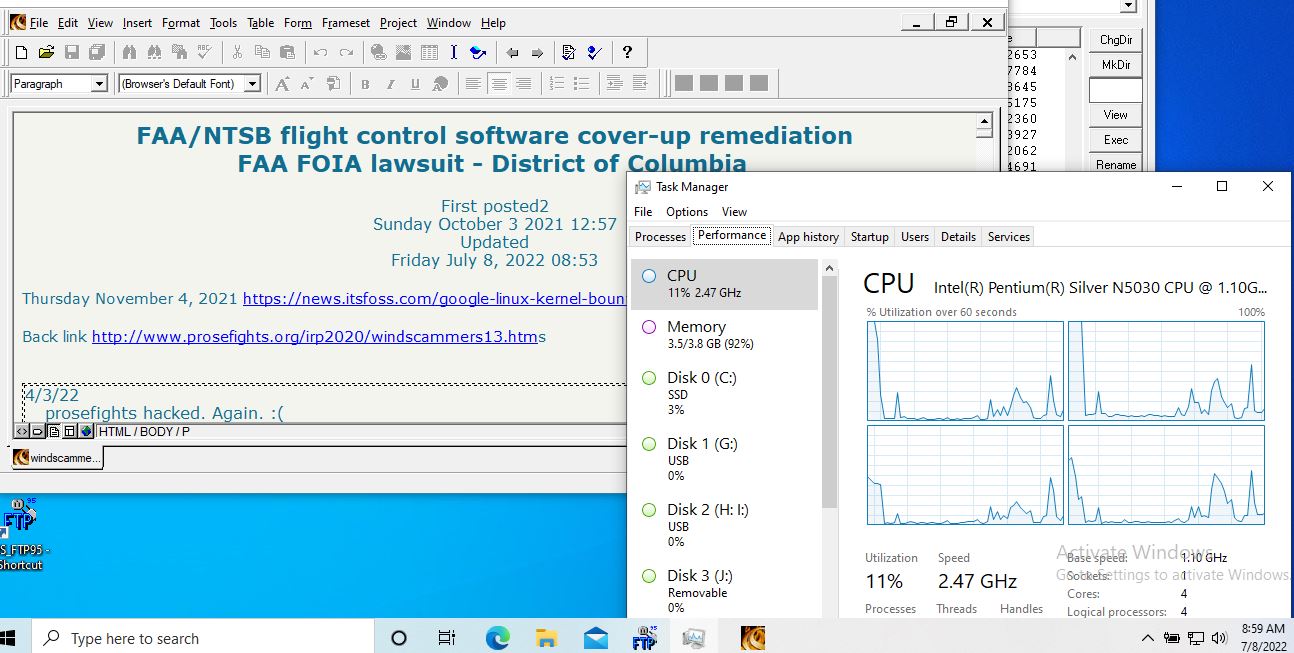The height and width of the screenshot is (653, 1294).
Task: Toggle bold formatting
Action: pyautogui.click(x=365, y=84)
